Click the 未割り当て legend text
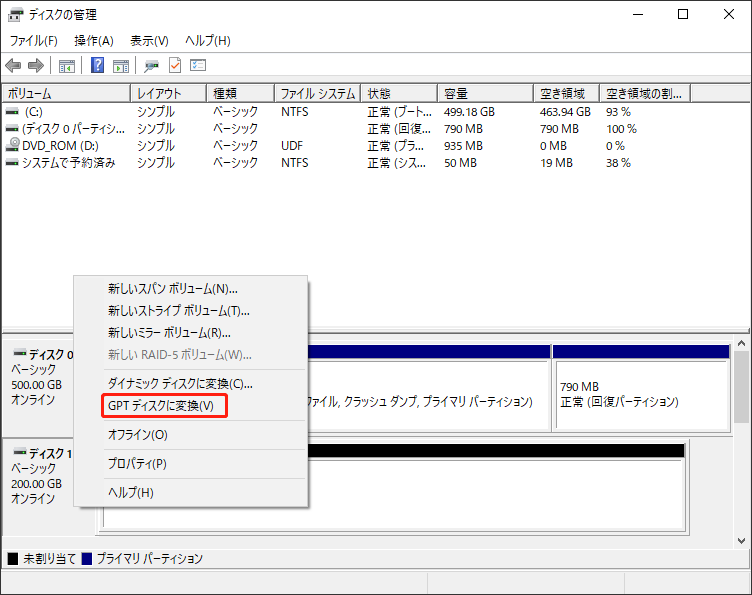 pos(49,559)
